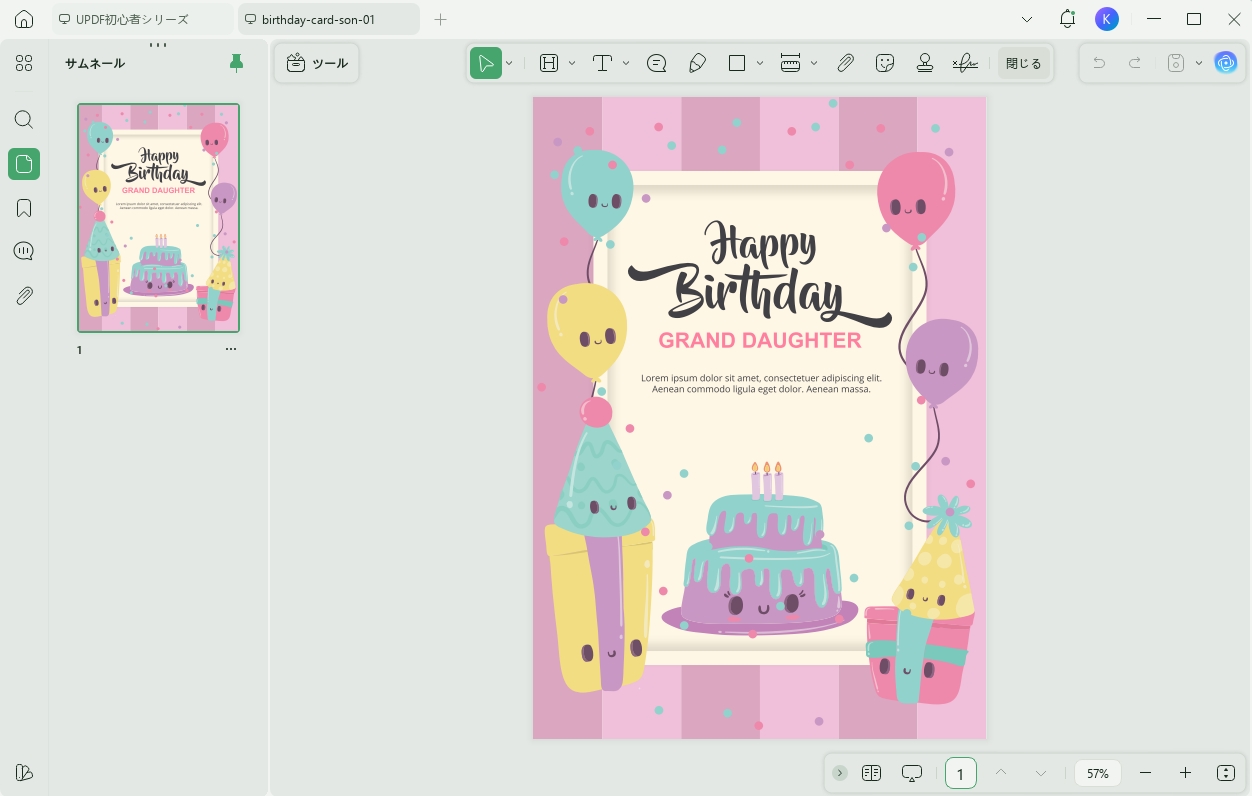1252x796 pixels.
Task: Redo the last action
Action: point(1135,63)
